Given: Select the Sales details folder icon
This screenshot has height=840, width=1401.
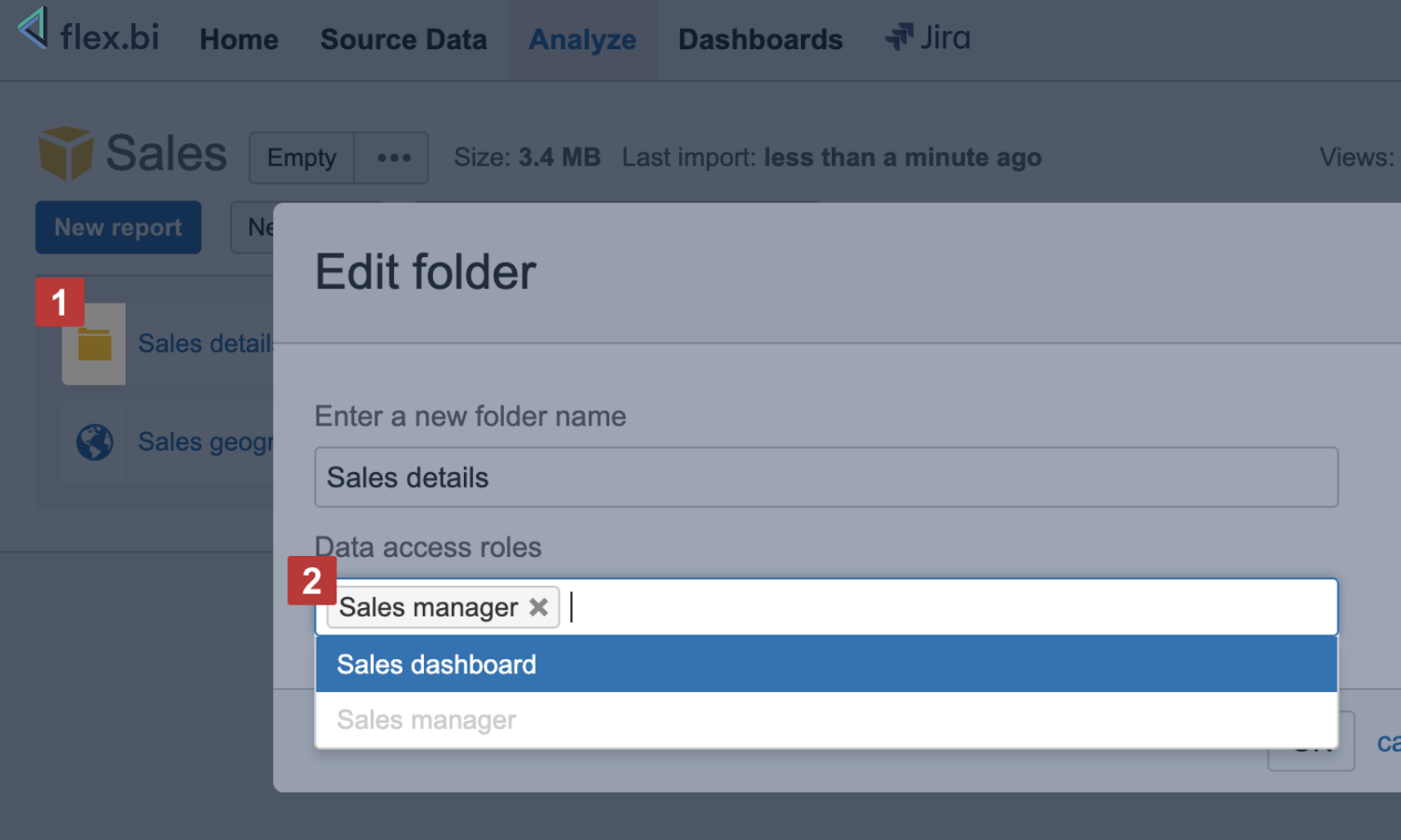Looking at the screenshot, I should [94, 345].
